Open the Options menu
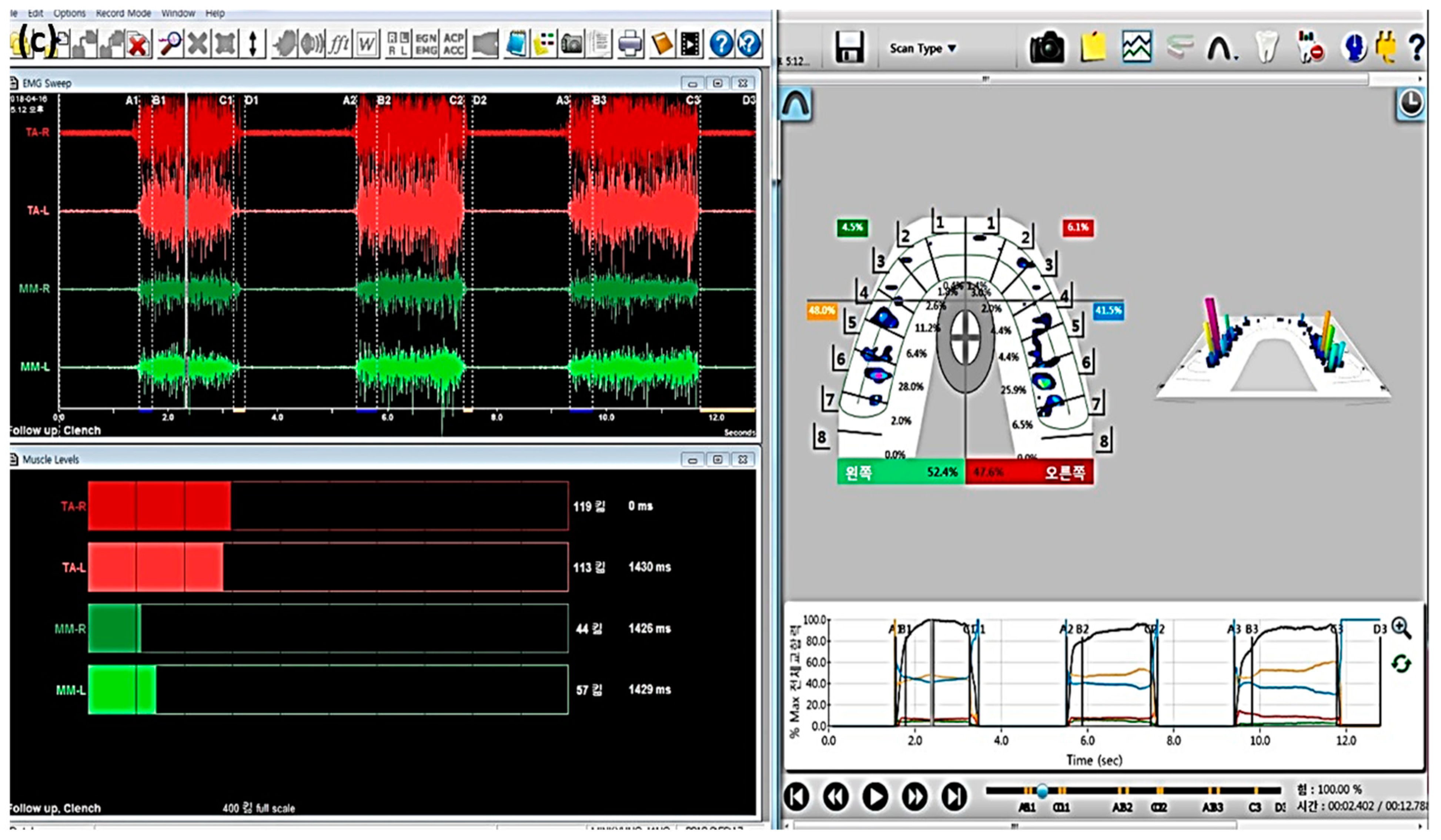1441x840 pixels. [69, 13]
